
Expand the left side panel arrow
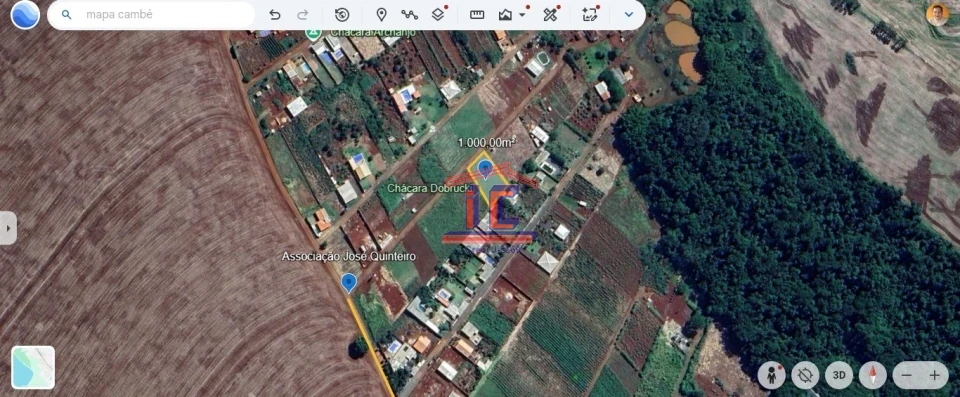coord(8,228)
